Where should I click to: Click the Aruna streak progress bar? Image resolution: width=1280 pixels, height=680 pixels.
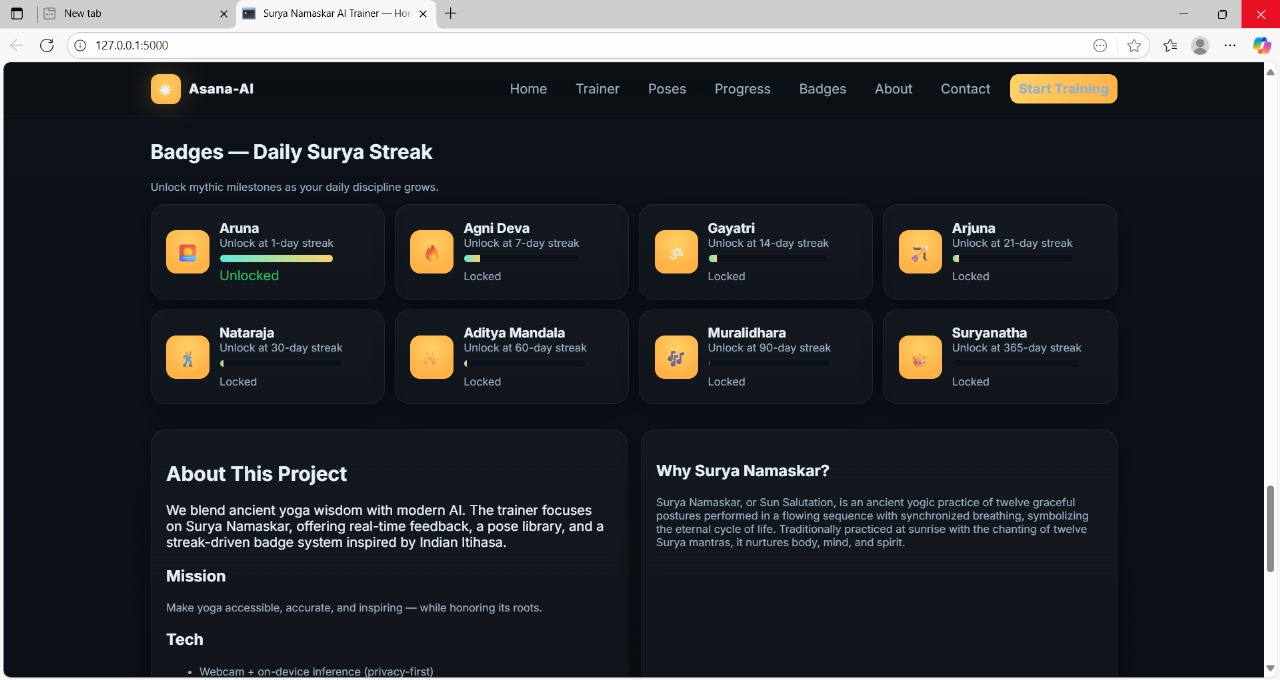coord(276,258)
